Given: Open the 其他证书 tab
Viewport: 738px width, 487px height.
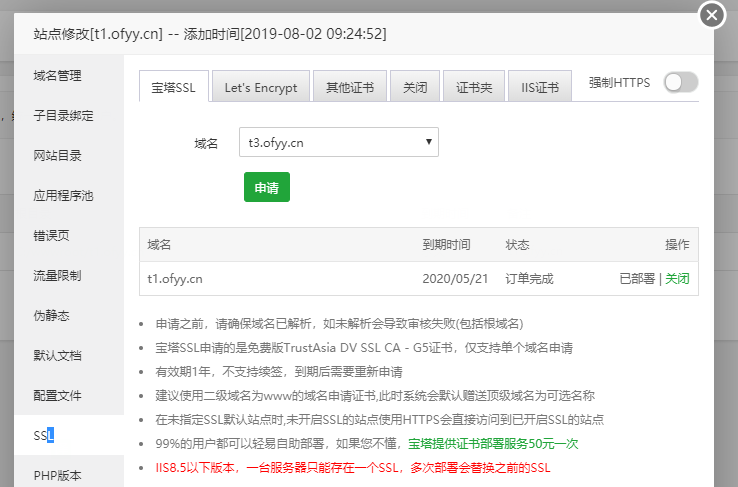Looking at the screenshot, I should 349,87.
